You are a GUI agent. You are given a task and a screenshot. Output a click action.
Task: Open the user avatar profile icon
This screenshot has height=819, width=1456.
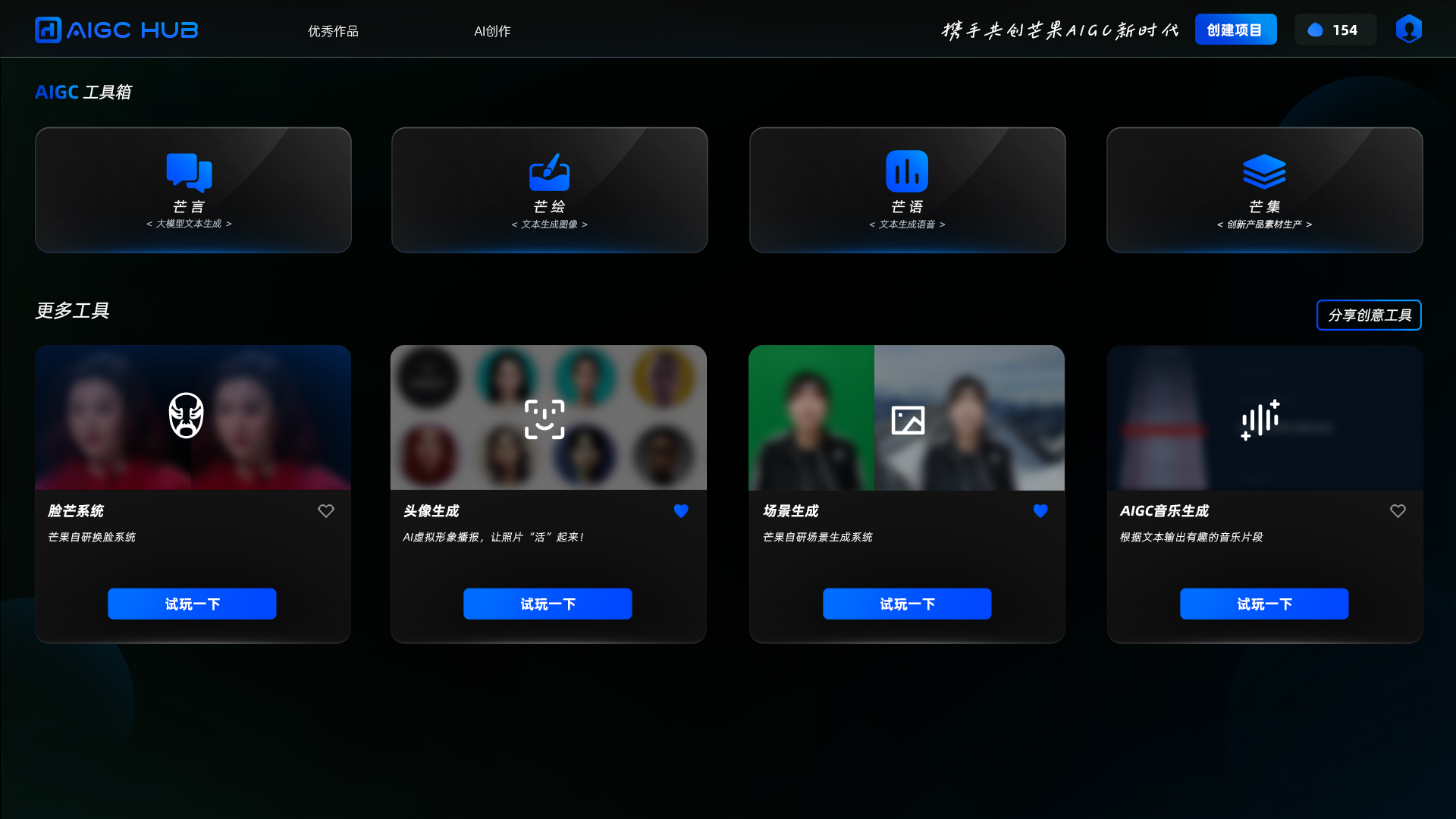(1408, 30)
